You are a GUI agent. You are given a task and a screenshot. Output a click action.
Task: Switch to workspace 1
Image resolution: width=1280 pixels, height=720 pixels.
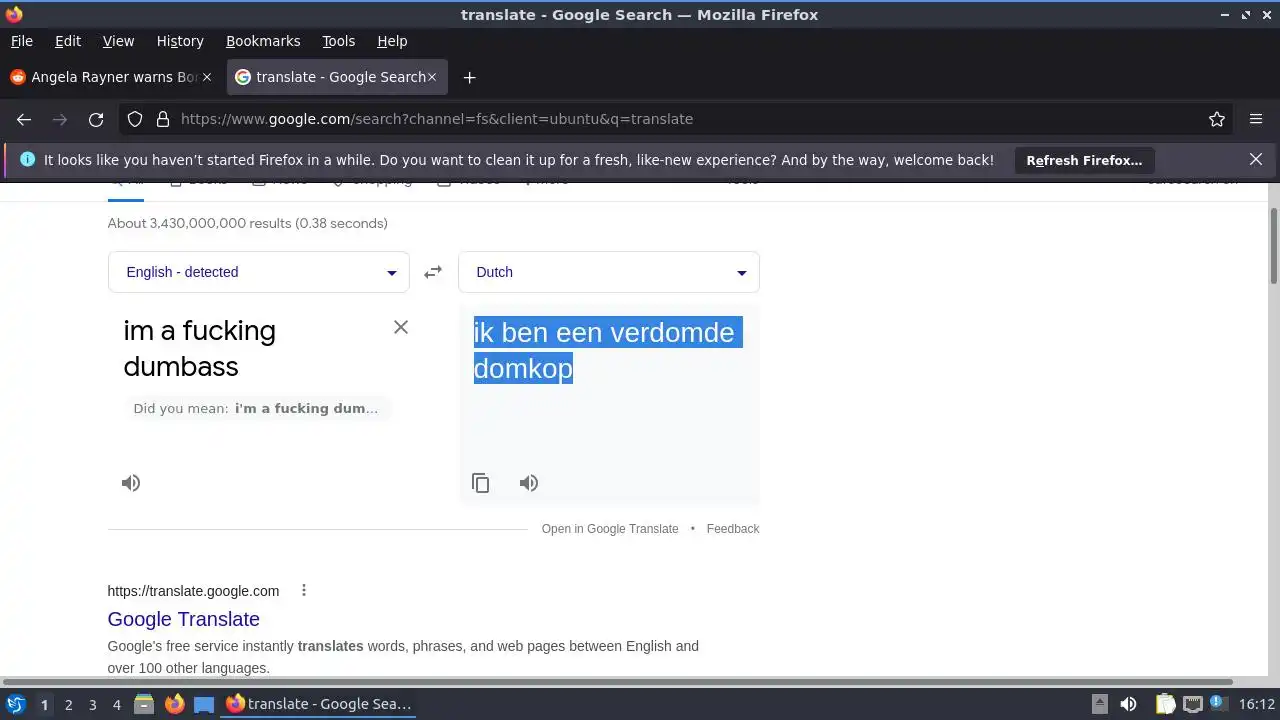coord(44,704)
